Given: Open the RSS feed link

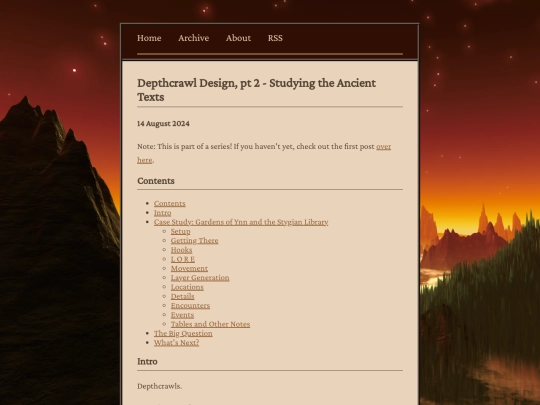Looking at the screenshot, I should click(275, 38).
